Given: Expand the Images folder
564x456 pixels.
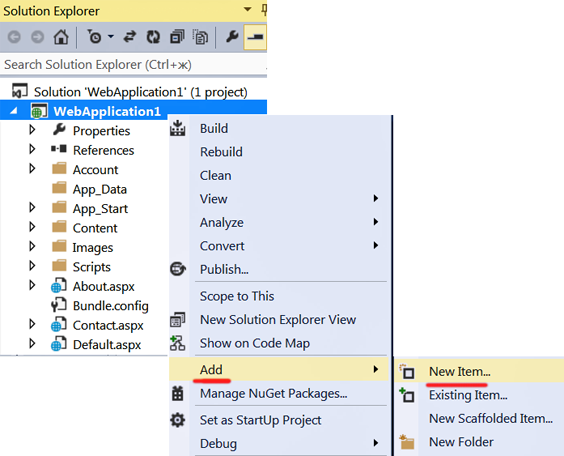Looking at the screenshot, I should tap(32, 246).
